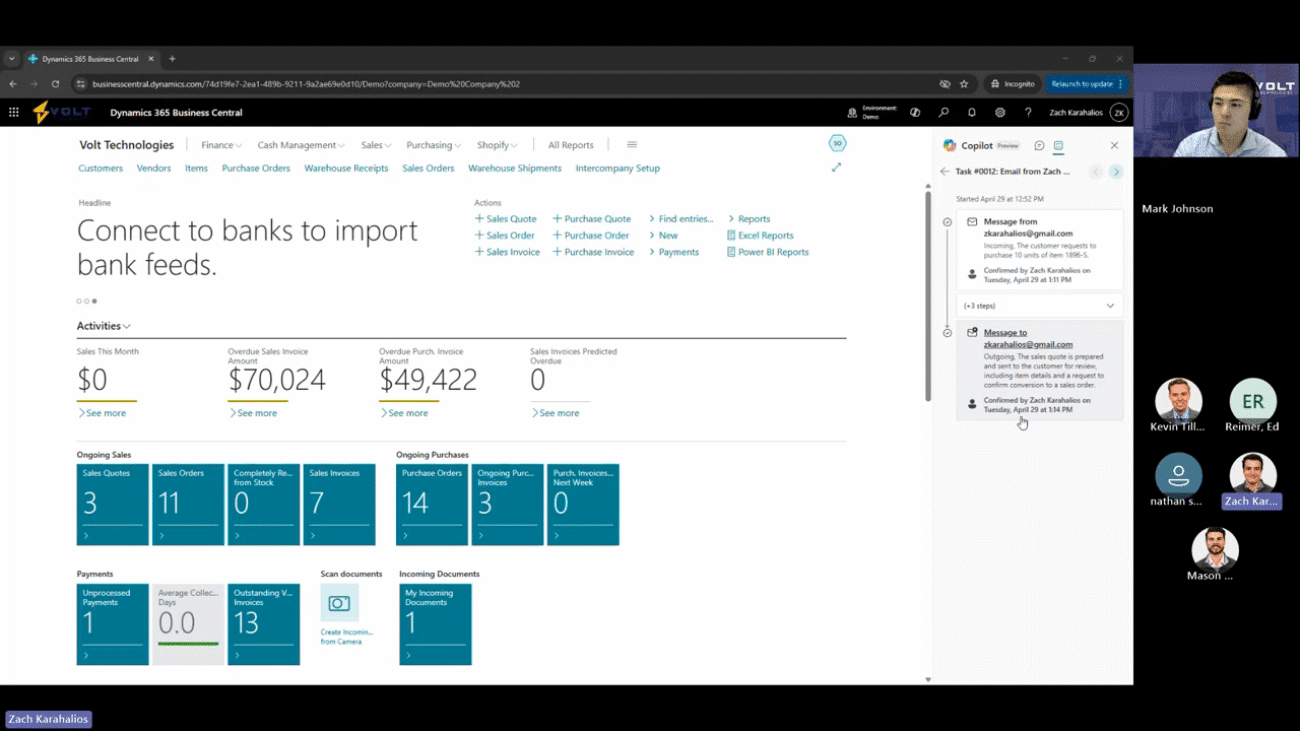Image resolution: width=1300 pixels, height=731 pixels.
Task: Expand the Purchasing menu
Action: (x=433, y=145)
